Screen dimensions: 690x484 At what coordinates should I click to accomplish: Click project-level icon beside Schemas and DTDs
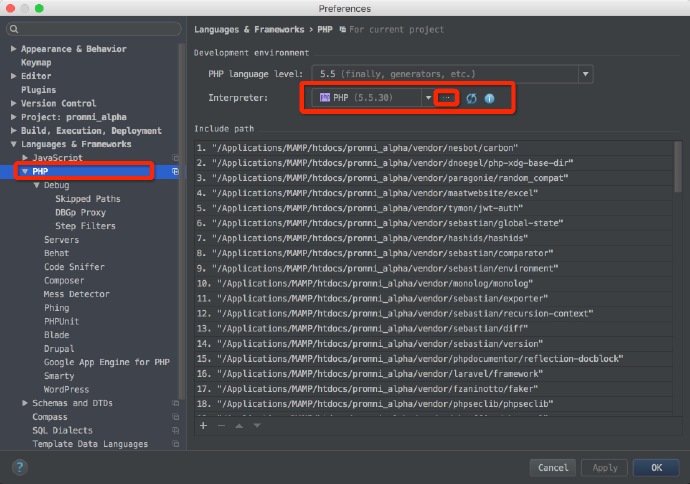coord(176,403)
